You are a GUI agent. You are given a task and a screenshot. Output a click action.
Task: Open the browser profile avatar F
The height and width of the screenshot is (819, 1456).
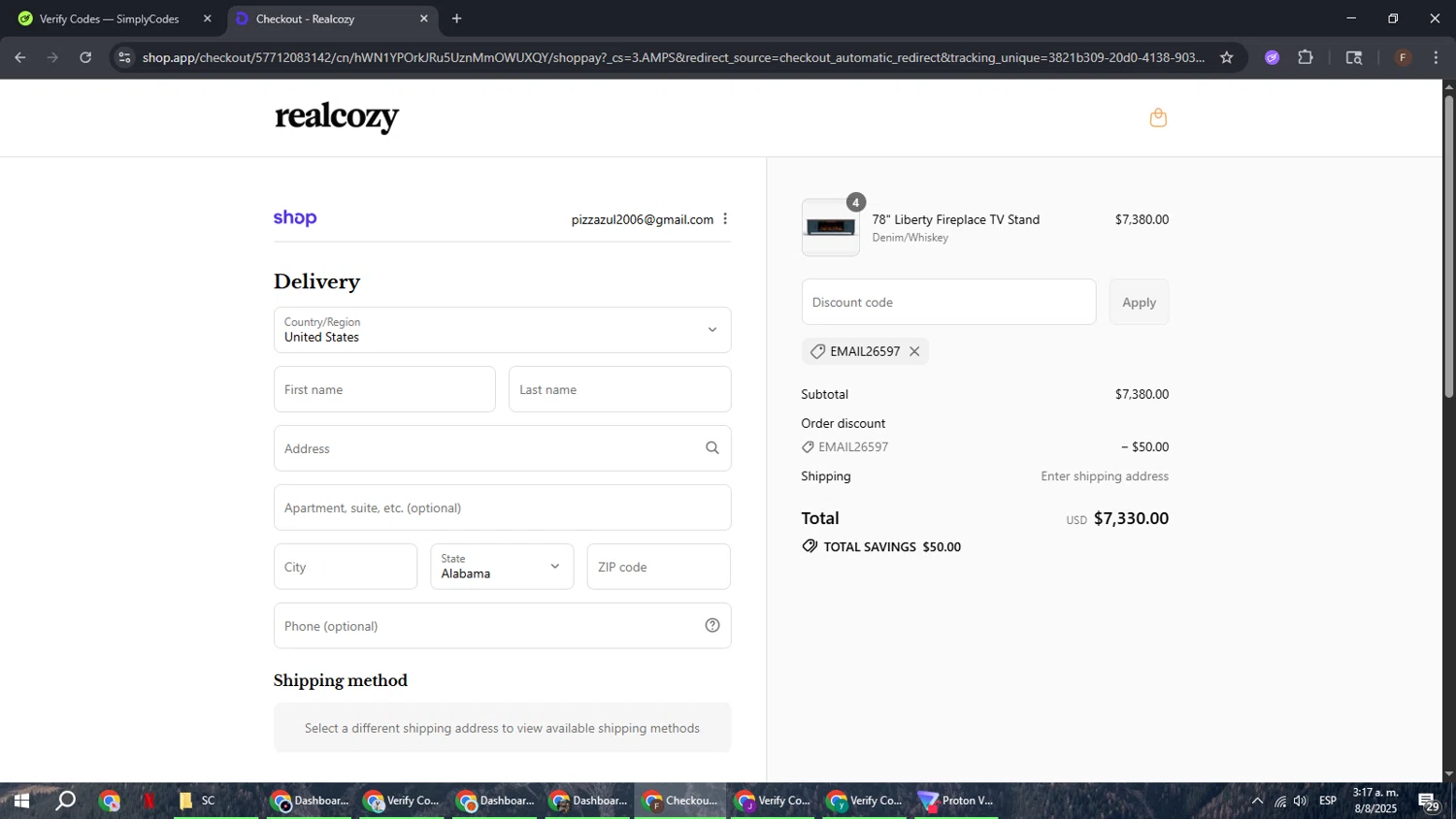coord(1403,57)
